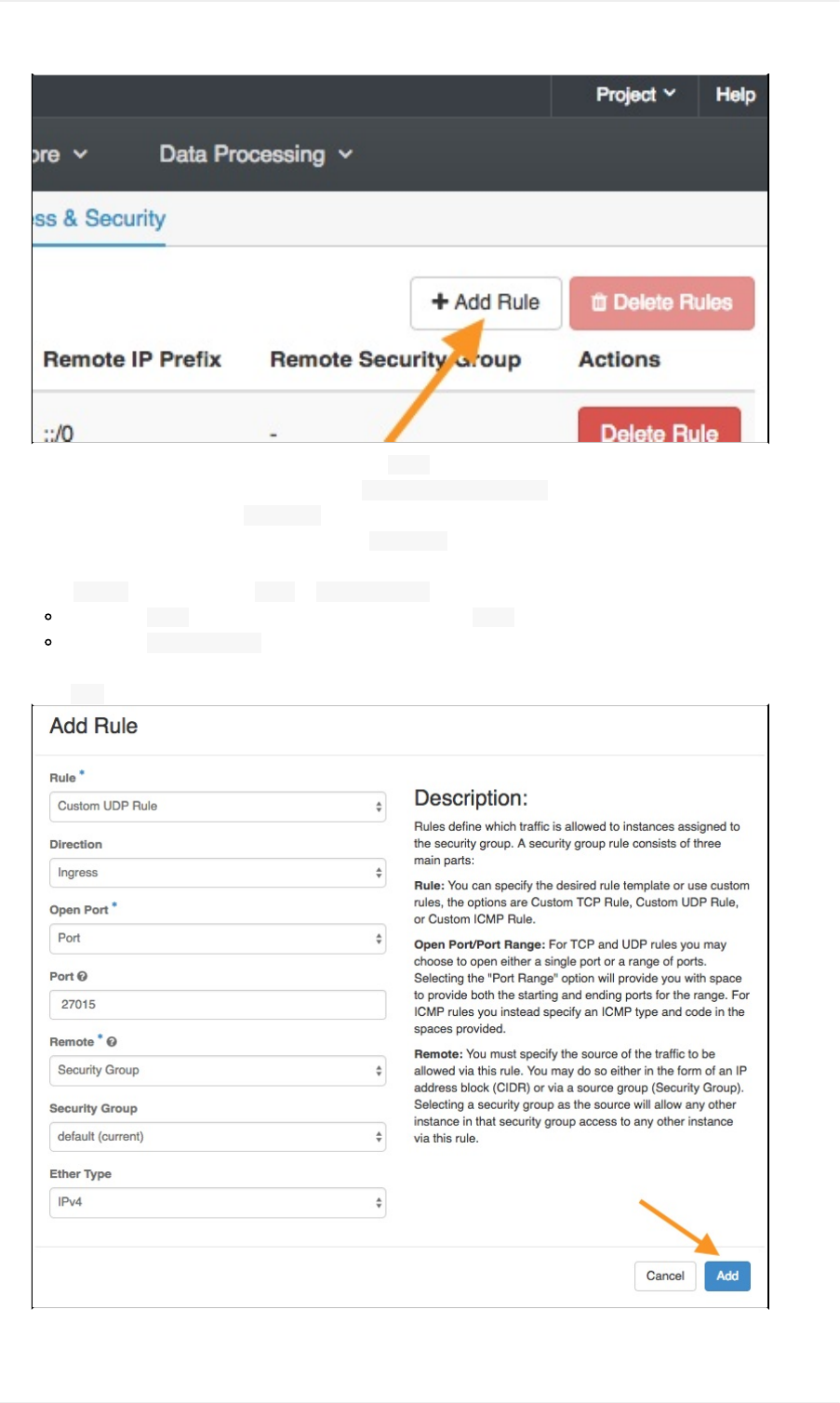Screen dimensions: 840x1403
Task: Expand the Data Processing menu
Action: (256, 154)
